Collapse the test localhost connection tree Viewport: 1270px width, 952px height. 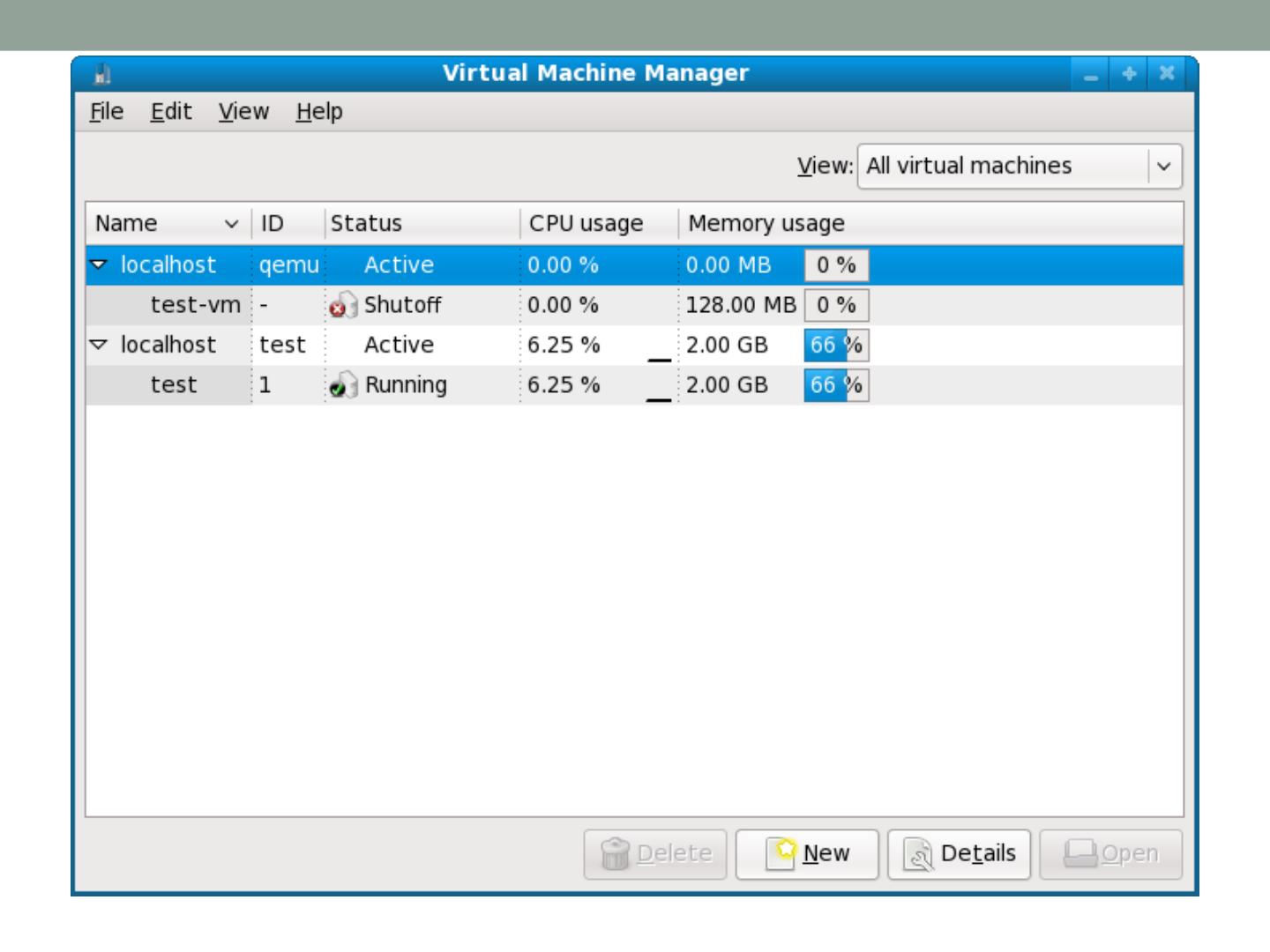point(99,345)
